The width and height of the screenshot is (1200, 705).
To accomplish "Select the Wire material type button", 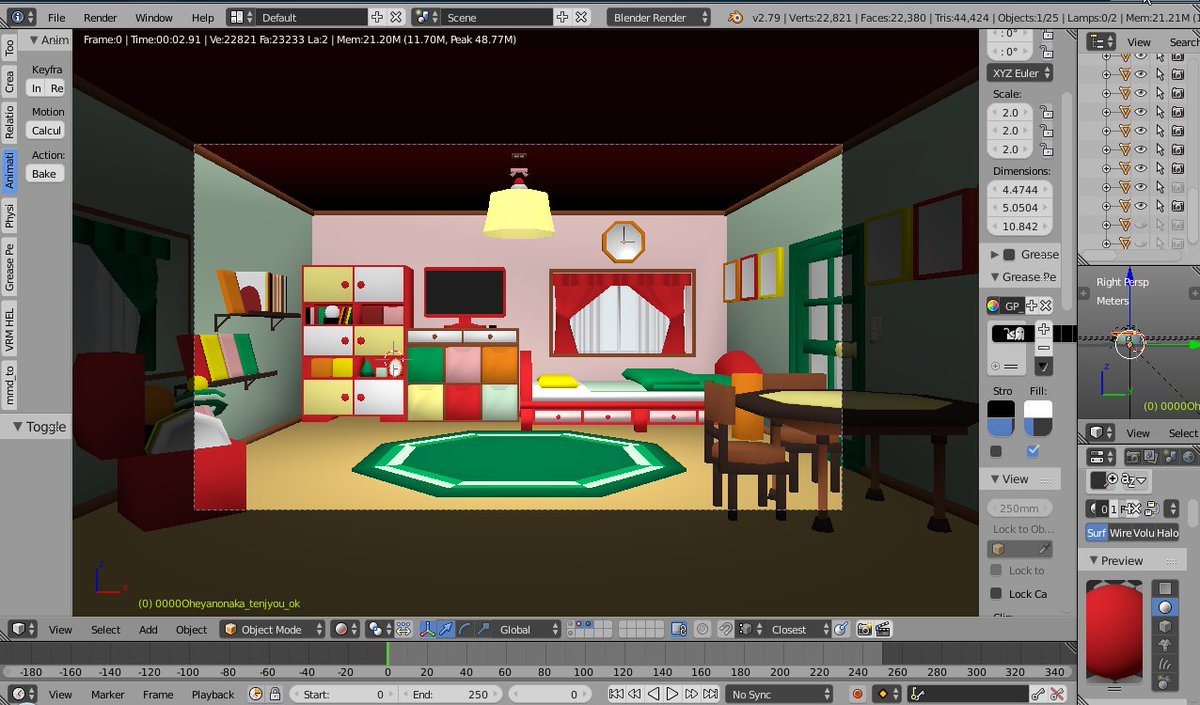I will tap(1120, 533).
